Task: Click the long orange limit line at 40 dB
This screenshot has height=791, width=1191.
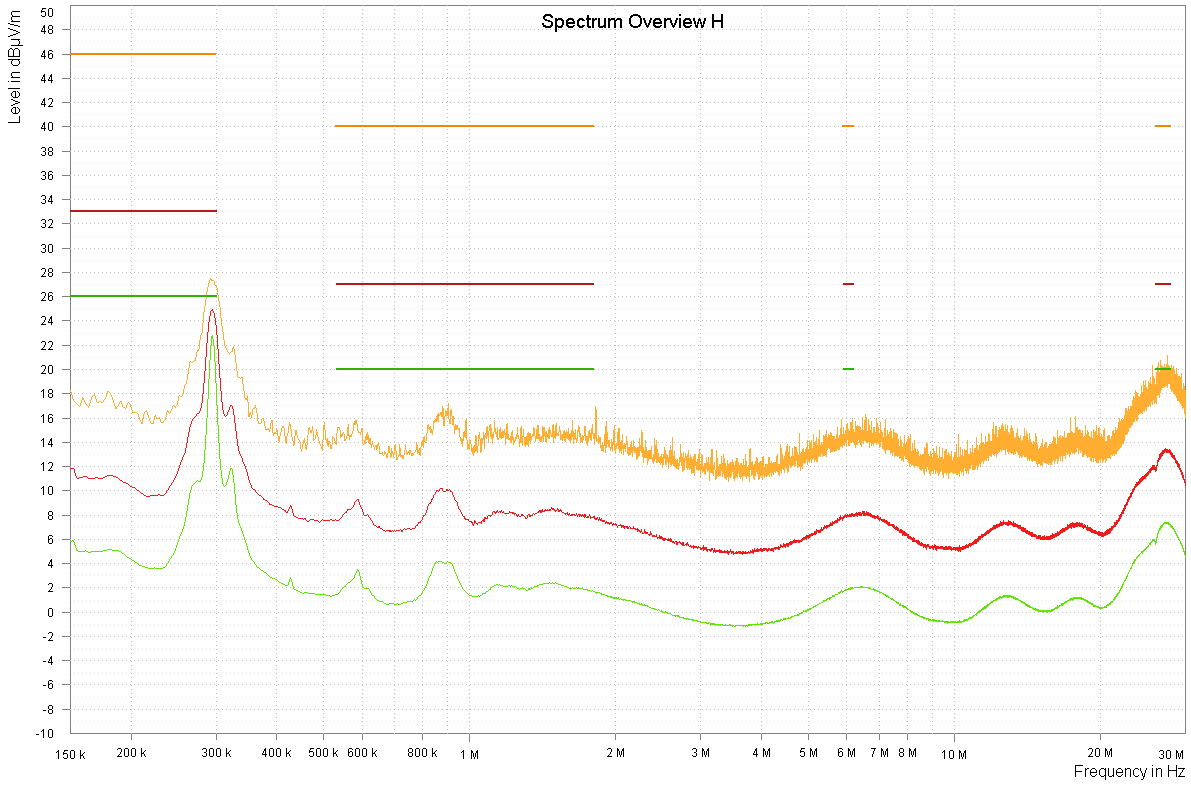Action: 464,126
